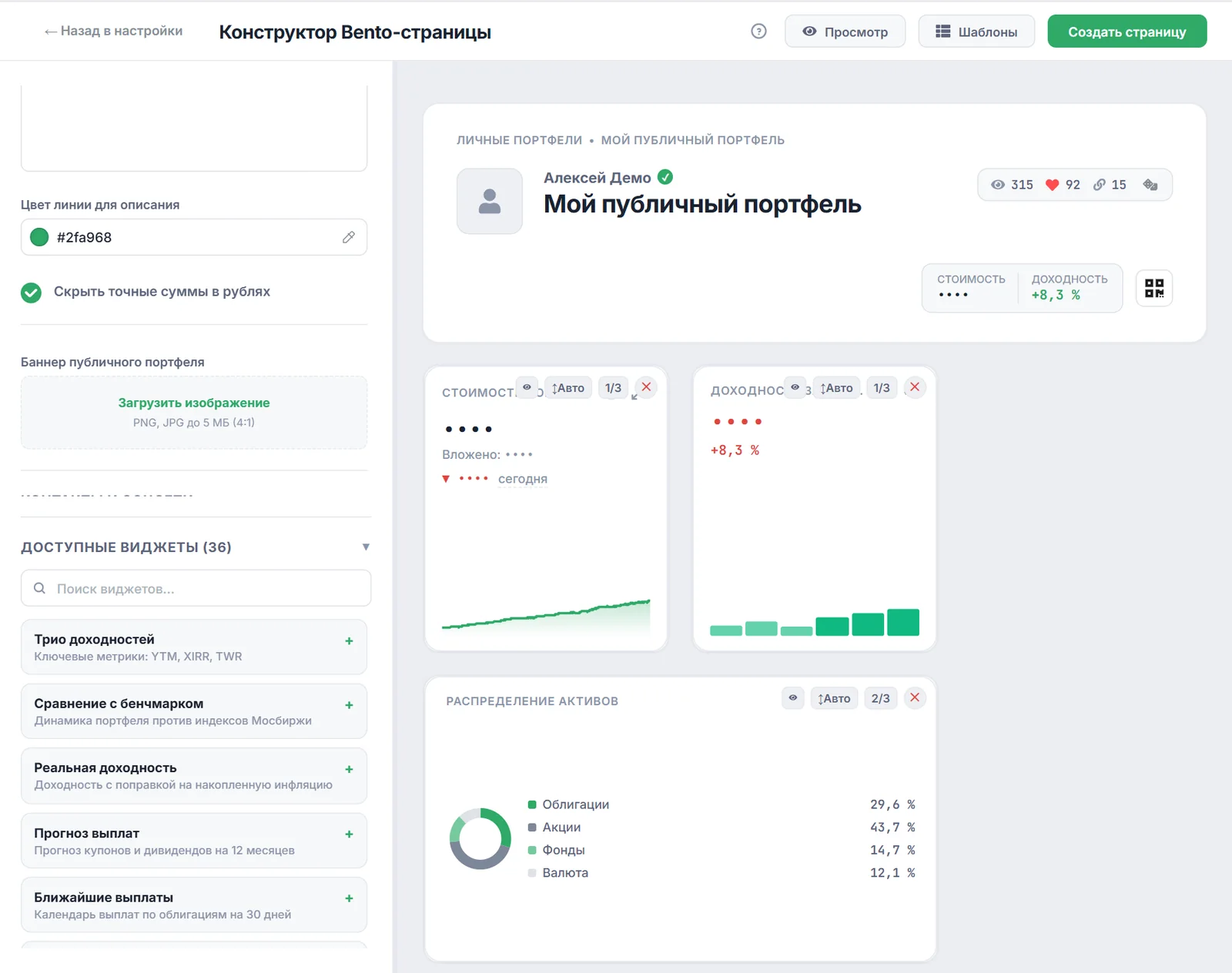Click the сегодня period label

pyautogui.click(x=523, y=479)
